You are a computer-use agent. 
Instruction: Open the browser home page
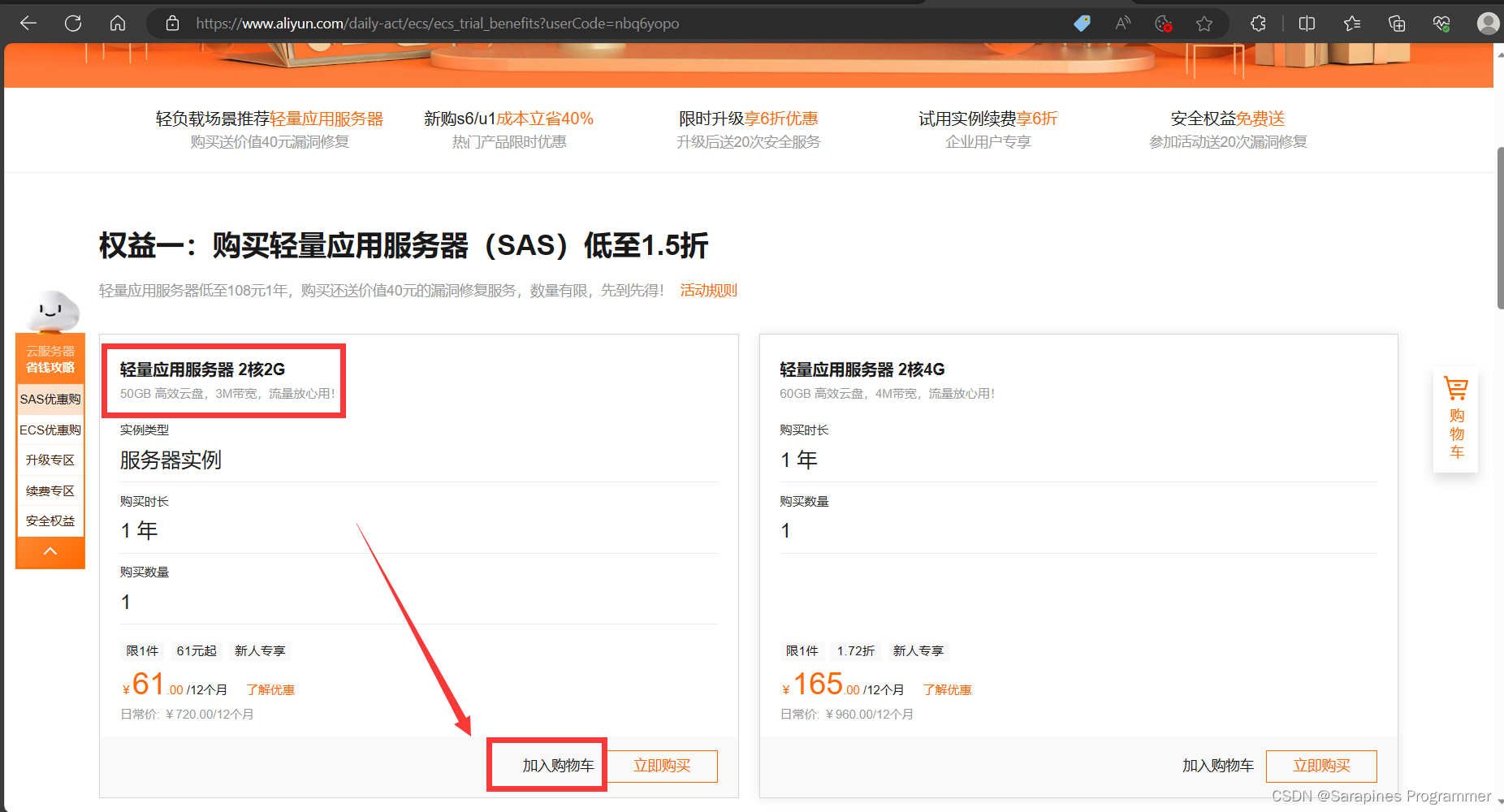coord(118,24)
